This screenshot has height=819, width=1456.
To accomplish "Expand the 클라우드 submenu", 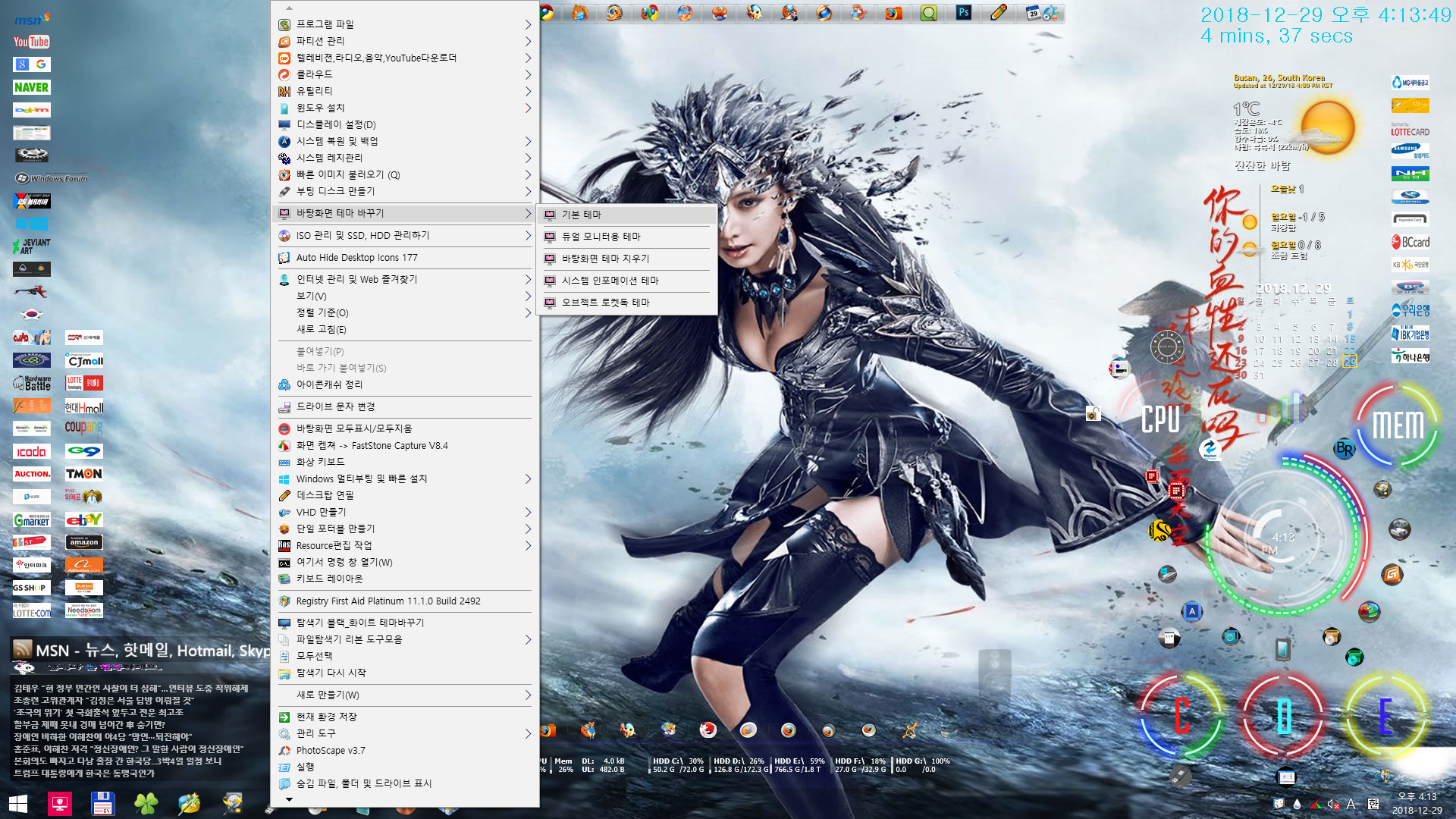I will pyautogui.click(x=405, y=74).
